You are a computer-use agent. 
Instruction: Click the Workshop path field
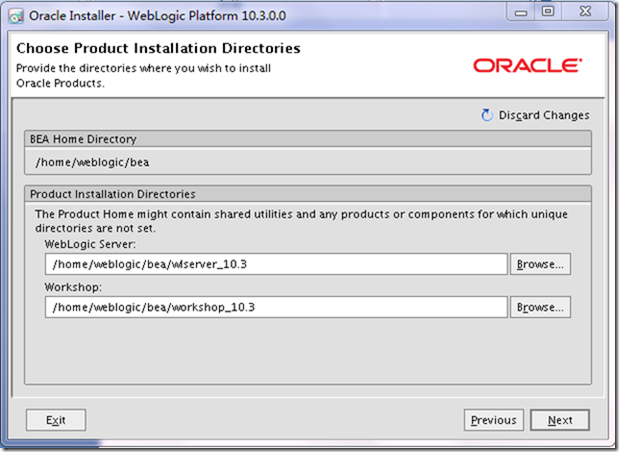pyautogui.click(x=276, y=307)
